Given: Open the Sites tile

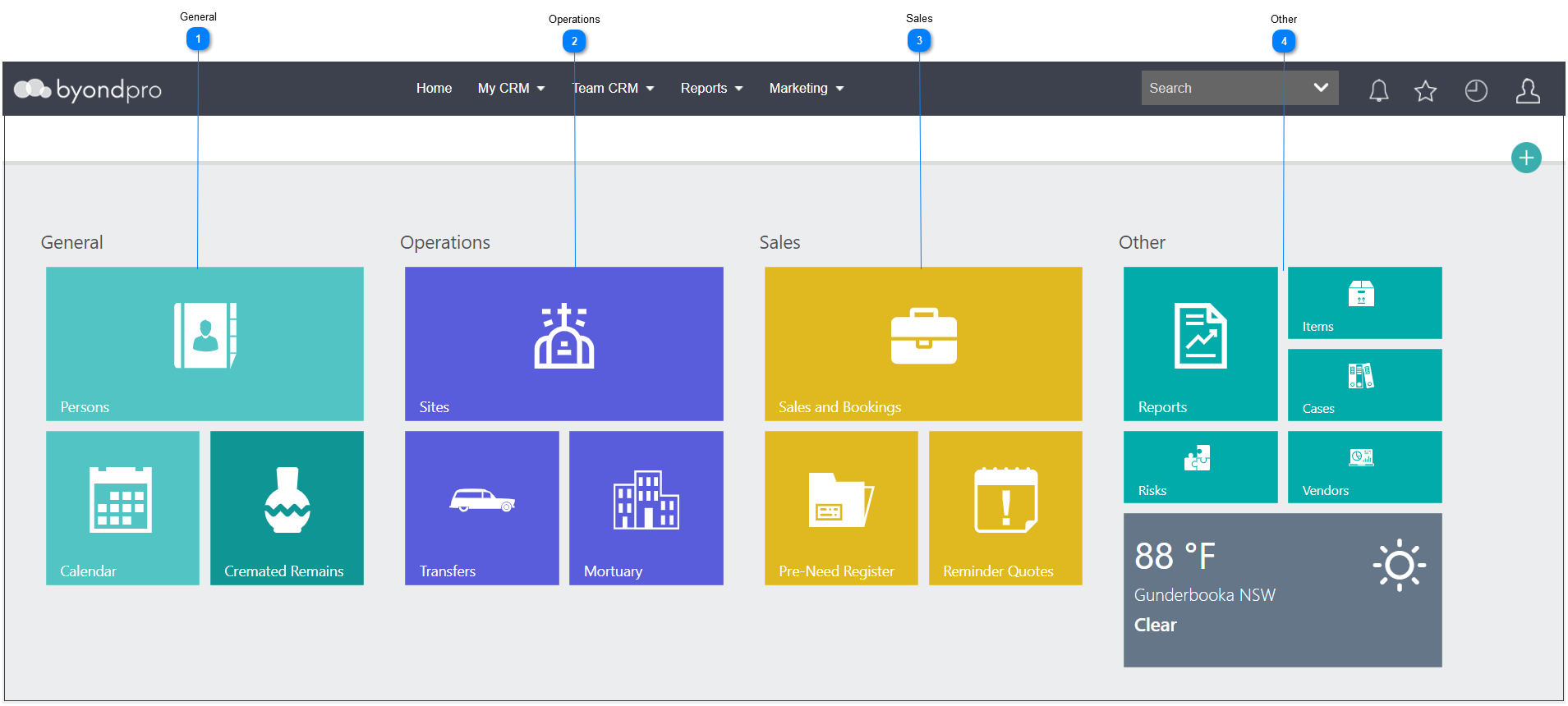Looking at the screenshot, I should (564, 344).
